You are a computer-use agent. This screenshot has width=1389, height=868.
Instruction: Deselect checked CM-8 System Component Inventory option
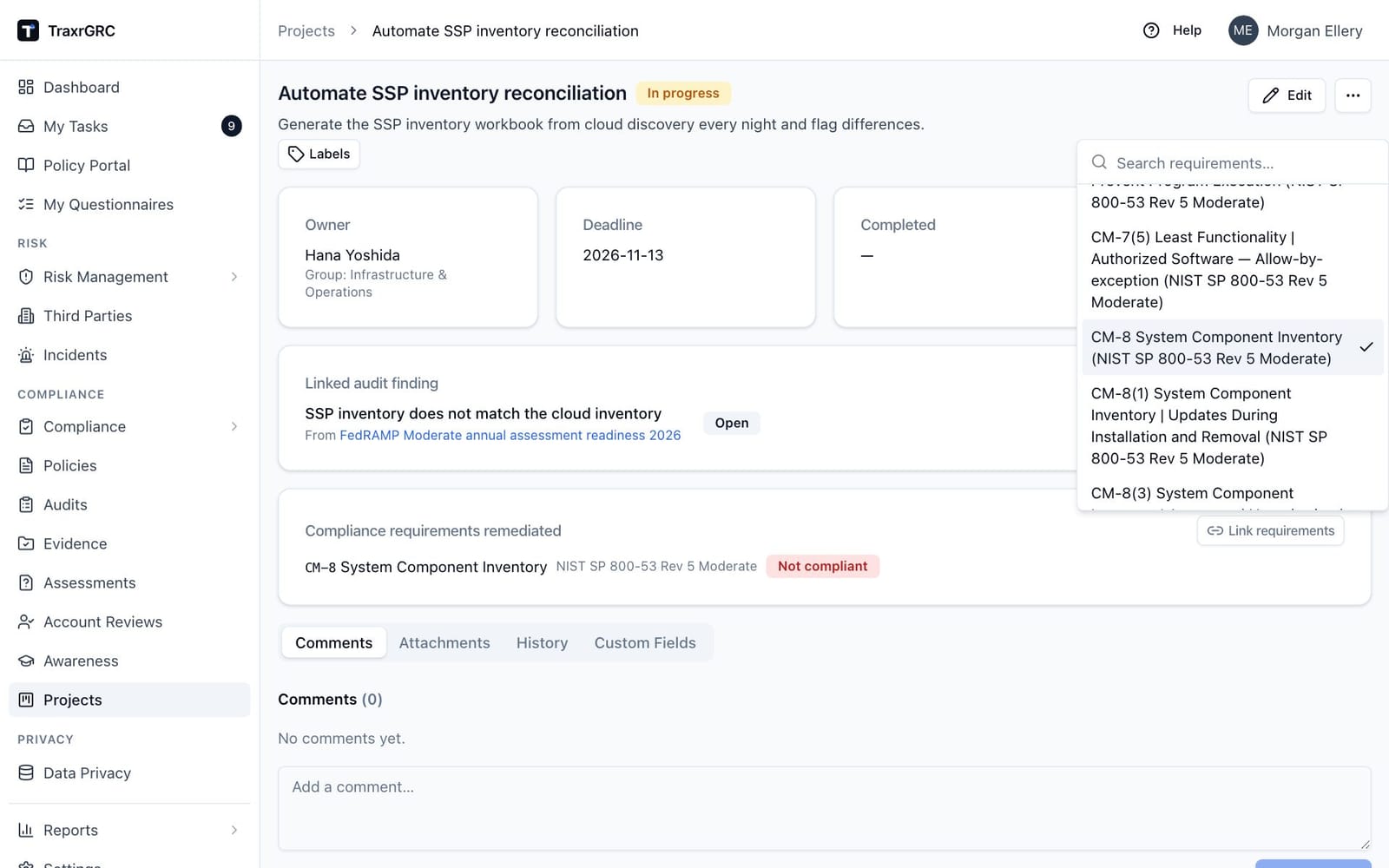(1232, 347)
